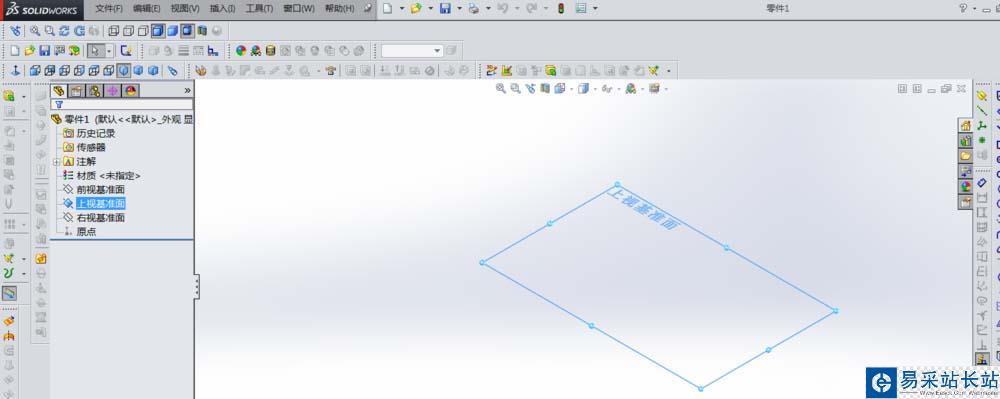Screen dimensions: 1000x399
Task: Open heads-up View Settings icon
Action: click(x=654, y=89)
